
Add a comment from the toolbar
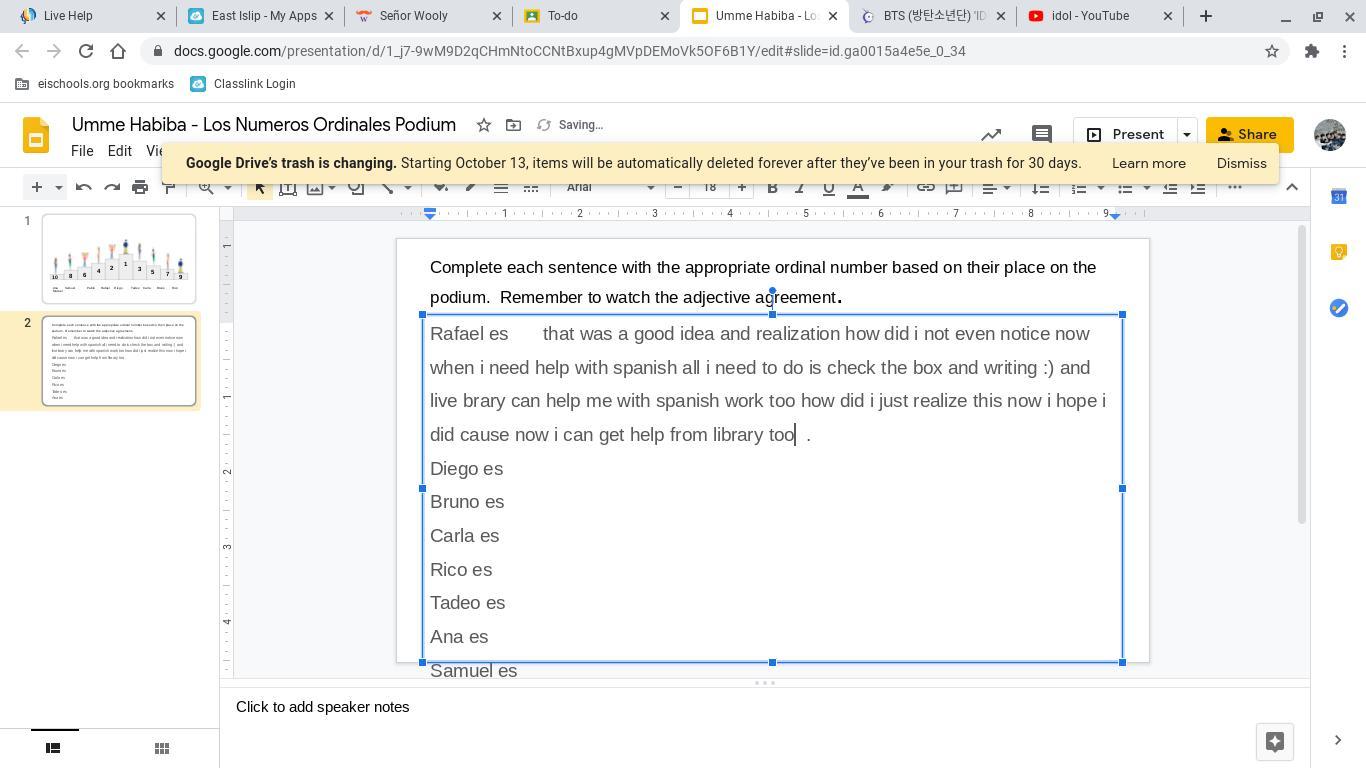pos(954,187)
